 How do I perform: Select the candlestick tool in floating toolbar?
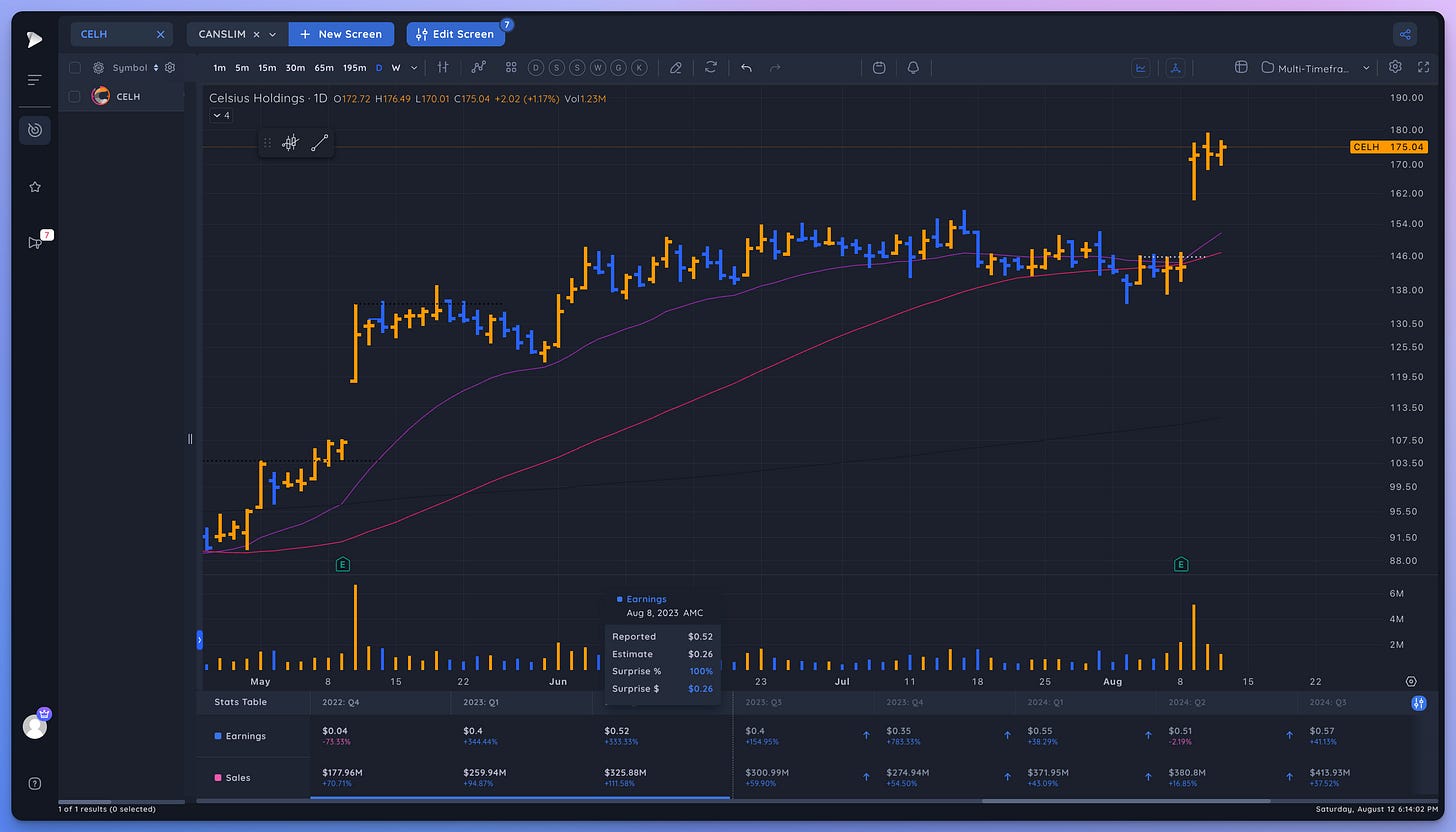[x=290, y=143]
